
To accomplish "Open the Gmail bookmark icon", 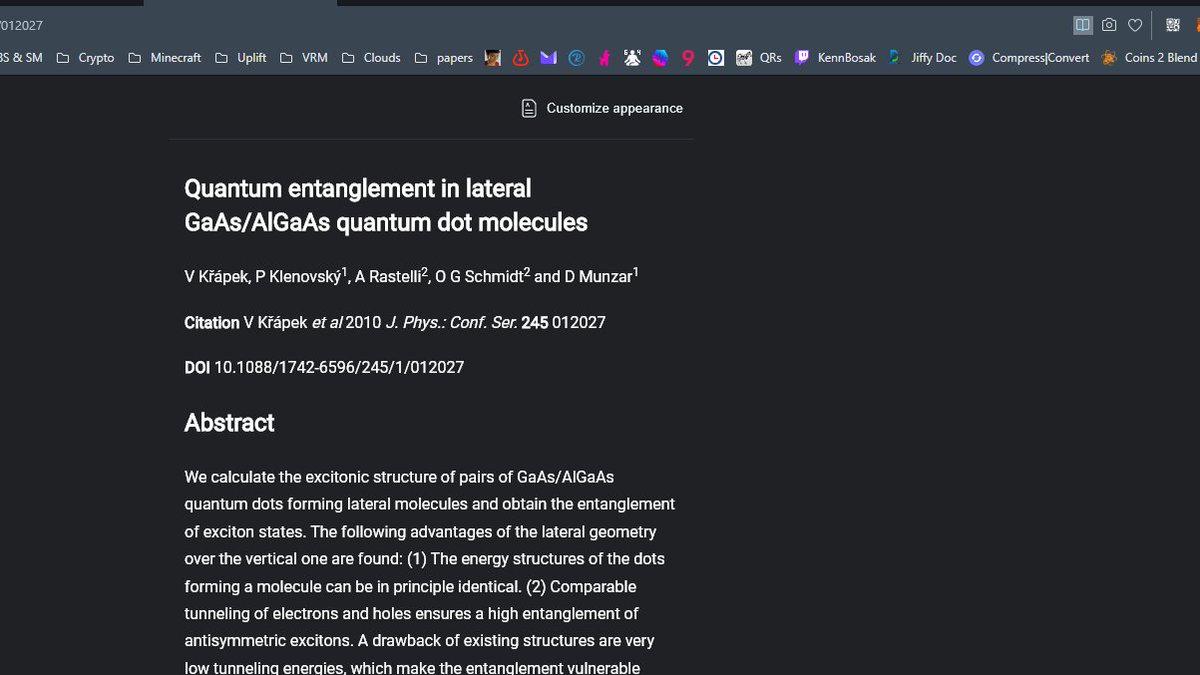I will click(x=548, y=58).
